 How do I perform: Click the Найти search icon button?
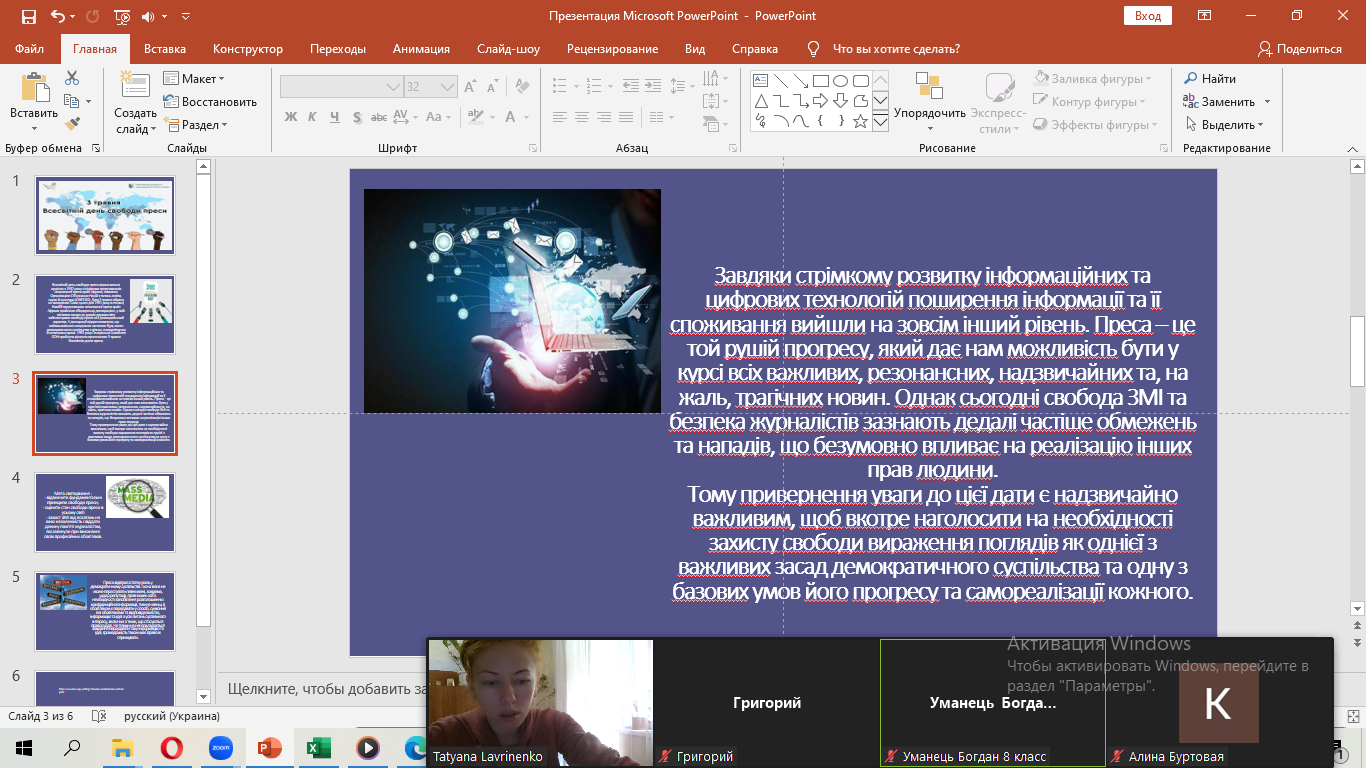coord(1211,78)
